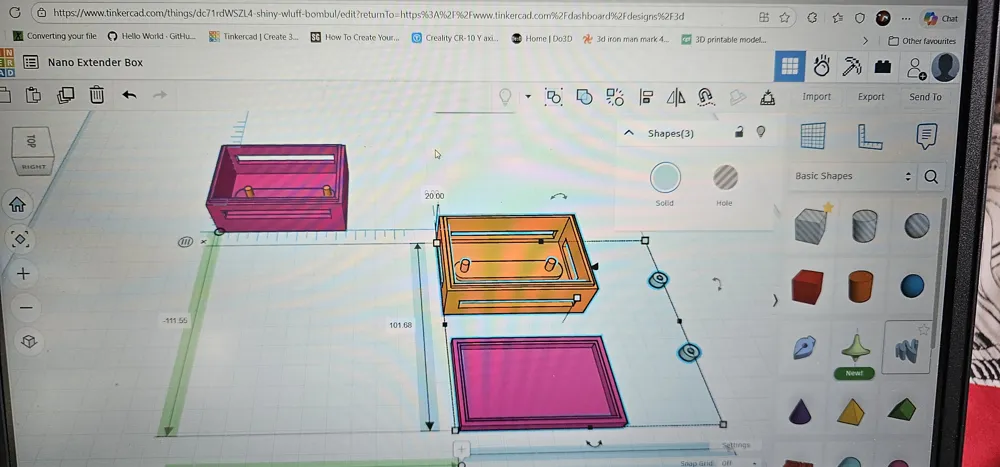The height and width of the screenshot is (467, 1000).
Task: Select the Solid color swatch
Action: (x=665, y=179)
